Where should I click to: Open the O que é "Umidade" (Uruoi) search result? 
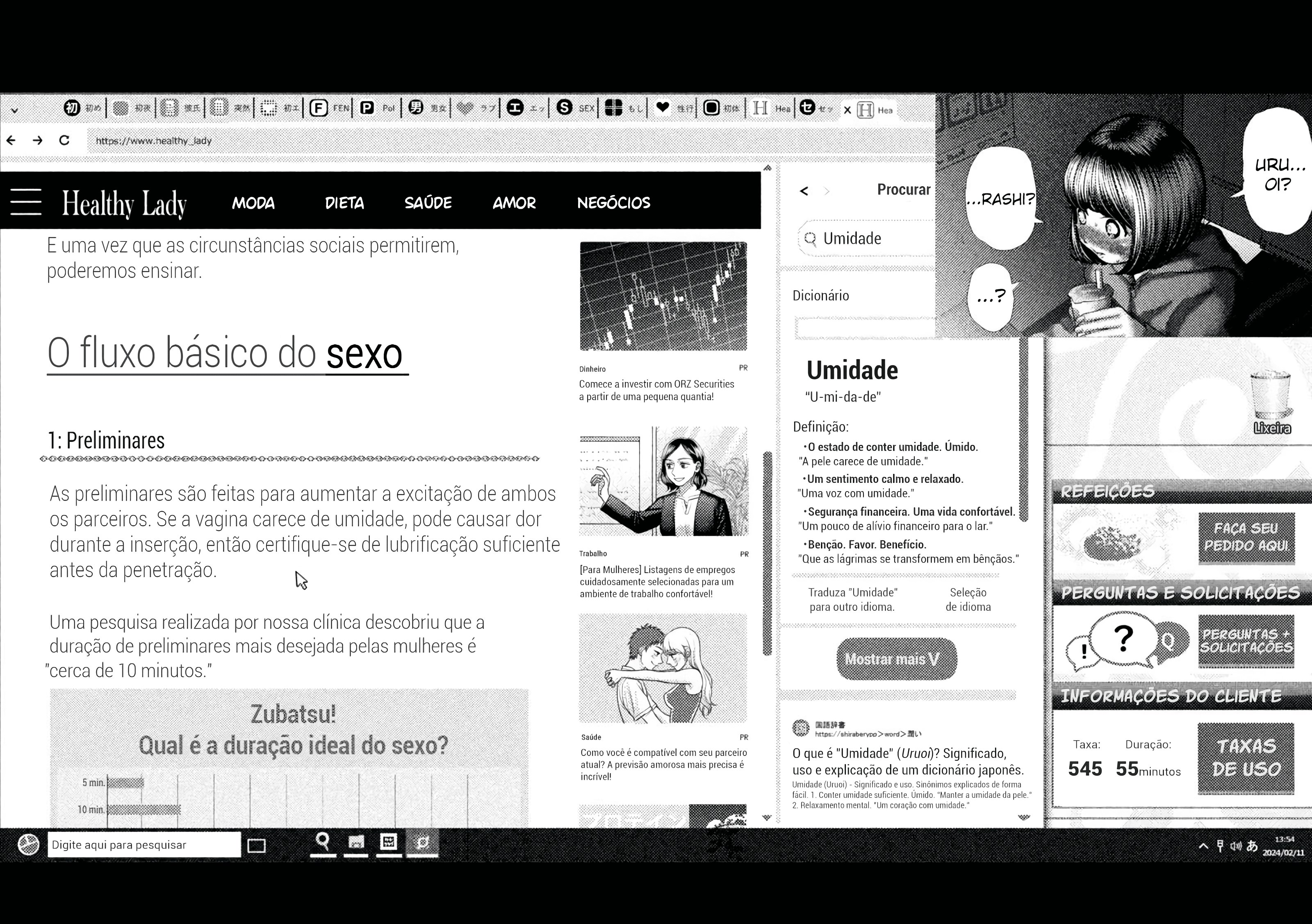(x=908, y=761)
